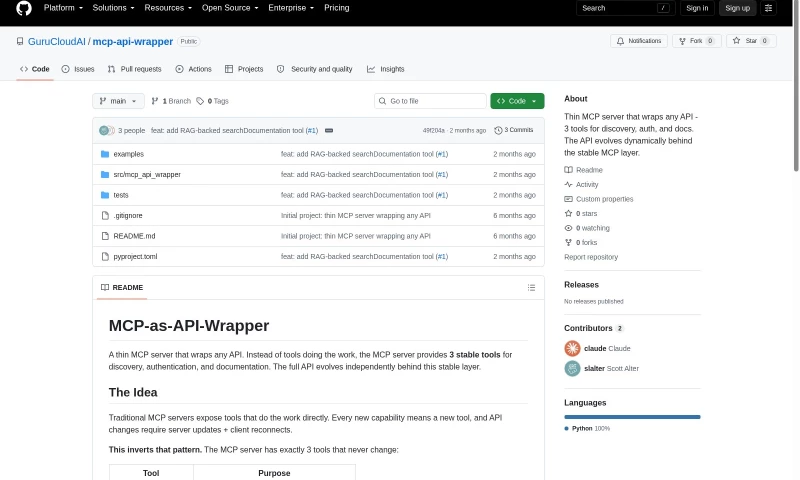Screen dimensions: 800x480
Task: Click the 3 people contributor avatars
Action: (107, 131)
